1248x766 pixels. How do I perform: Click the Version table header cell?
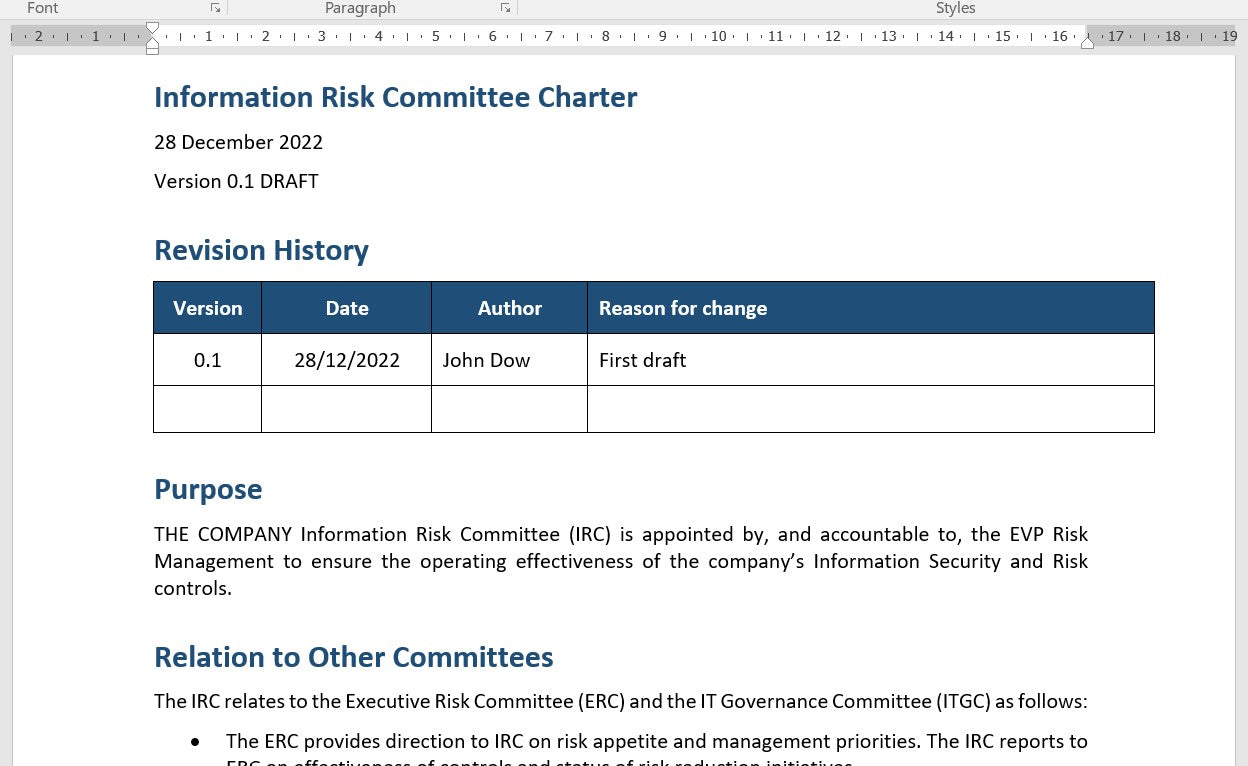tap(207, 308)
